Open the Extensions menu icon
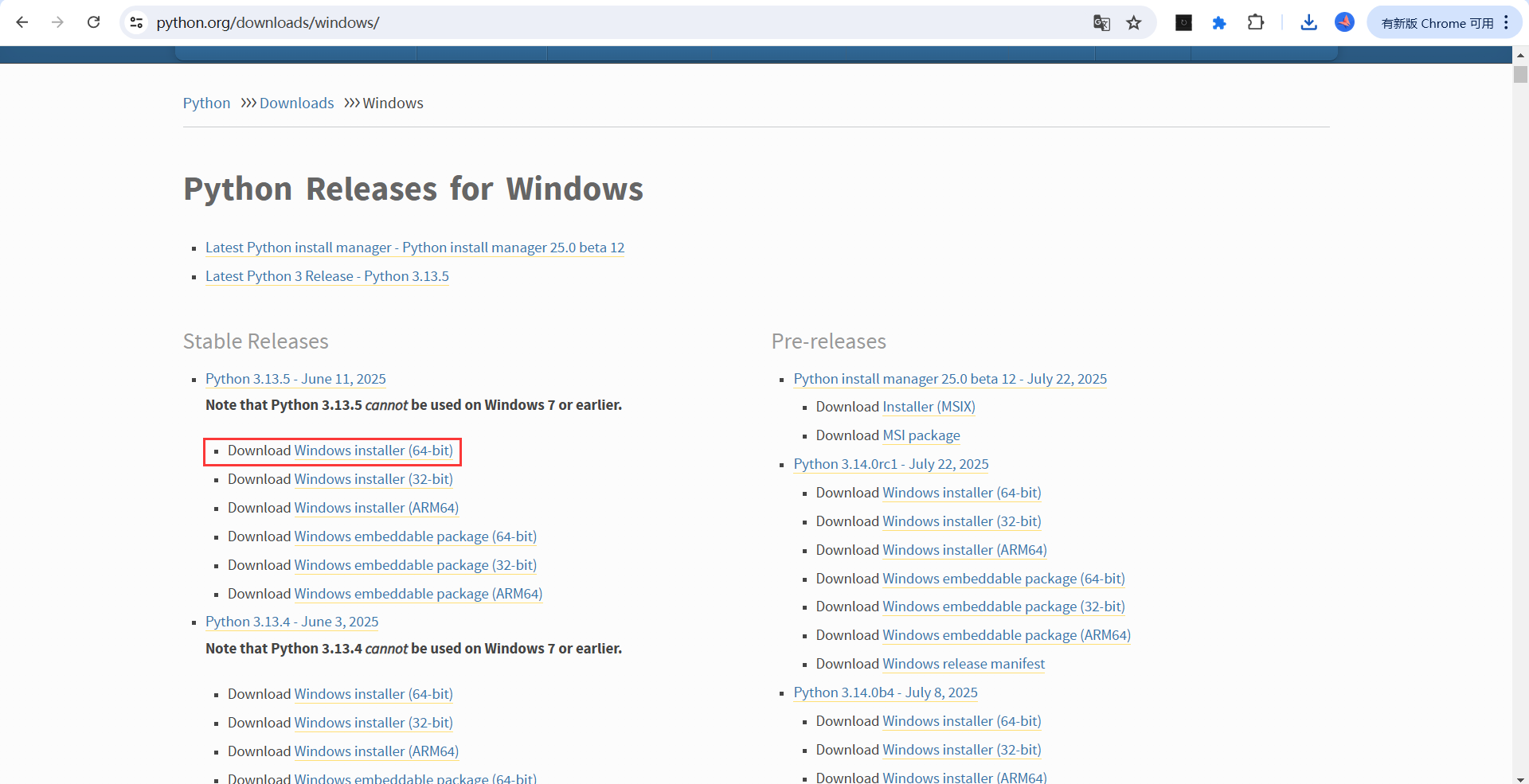This screenshot has width=1529, height=784. click(x=1256, y=22)
